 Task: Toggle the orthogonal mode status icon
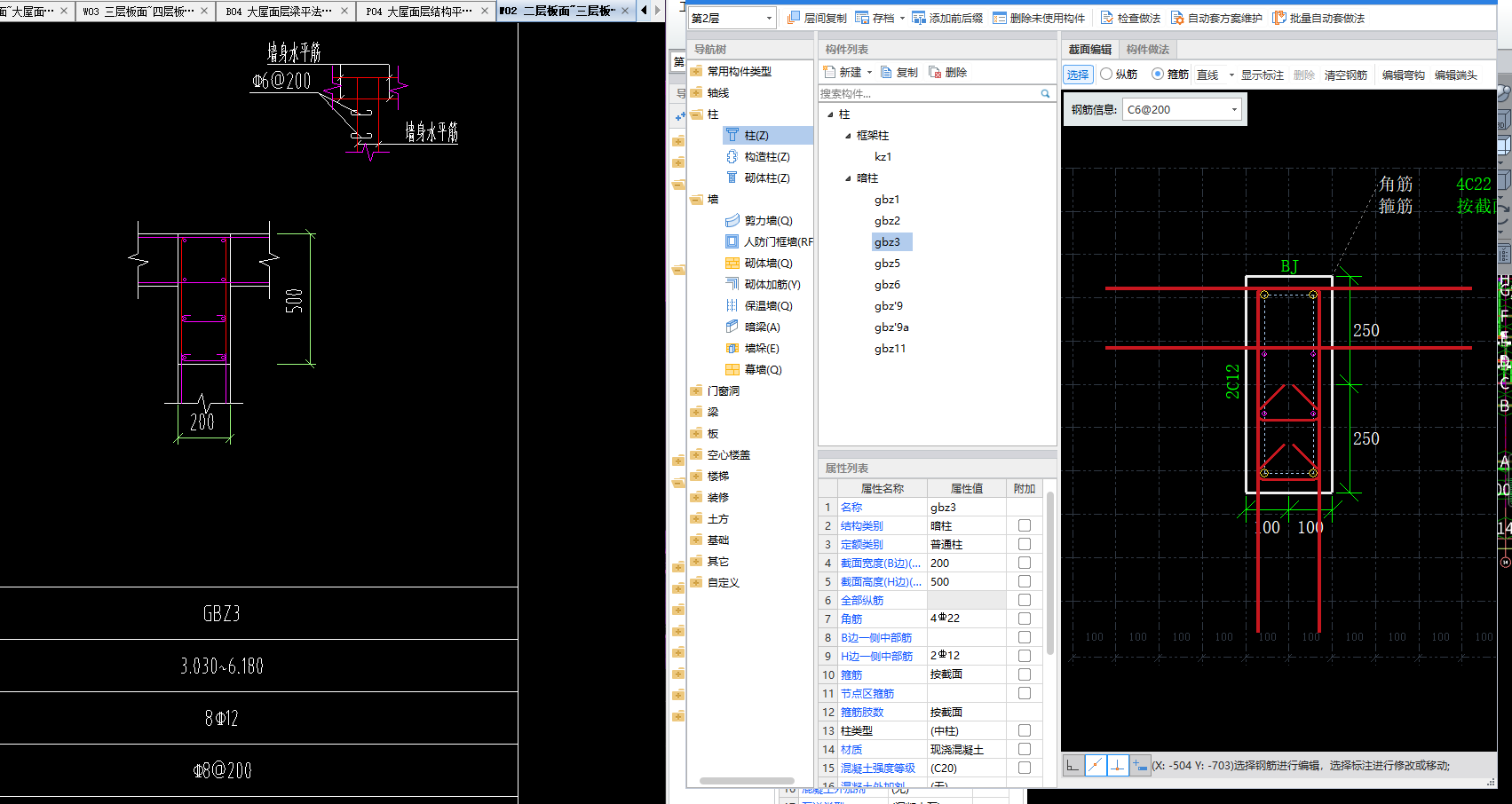pos(1073,765)
